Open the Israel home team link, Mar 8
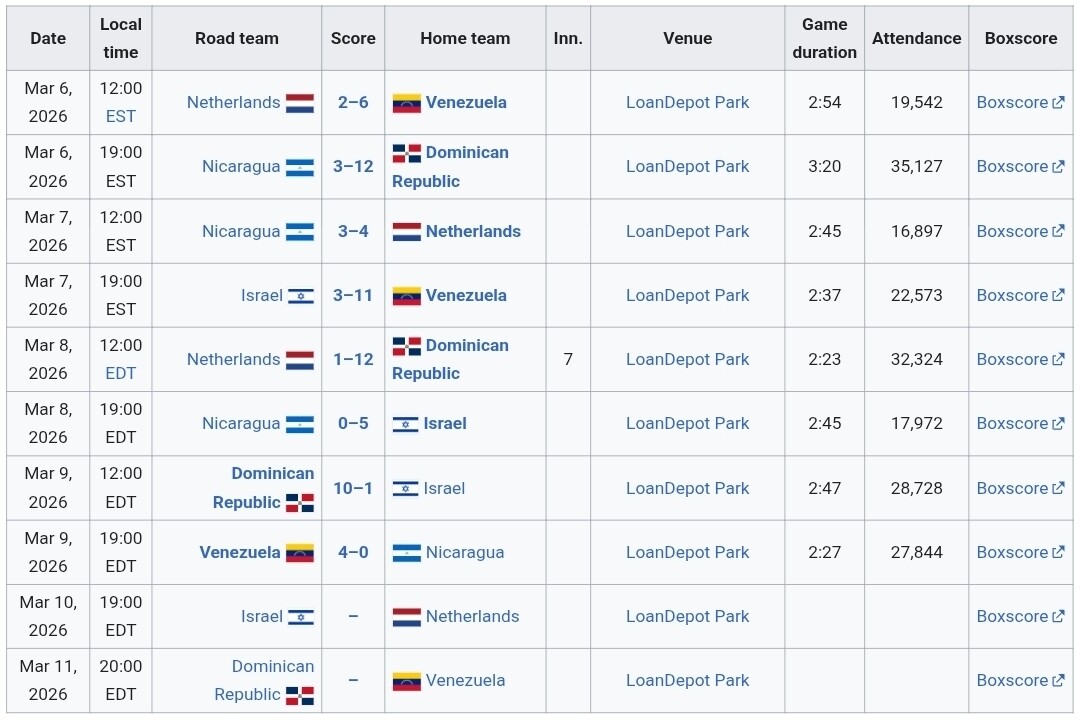 tap(445, 424)
